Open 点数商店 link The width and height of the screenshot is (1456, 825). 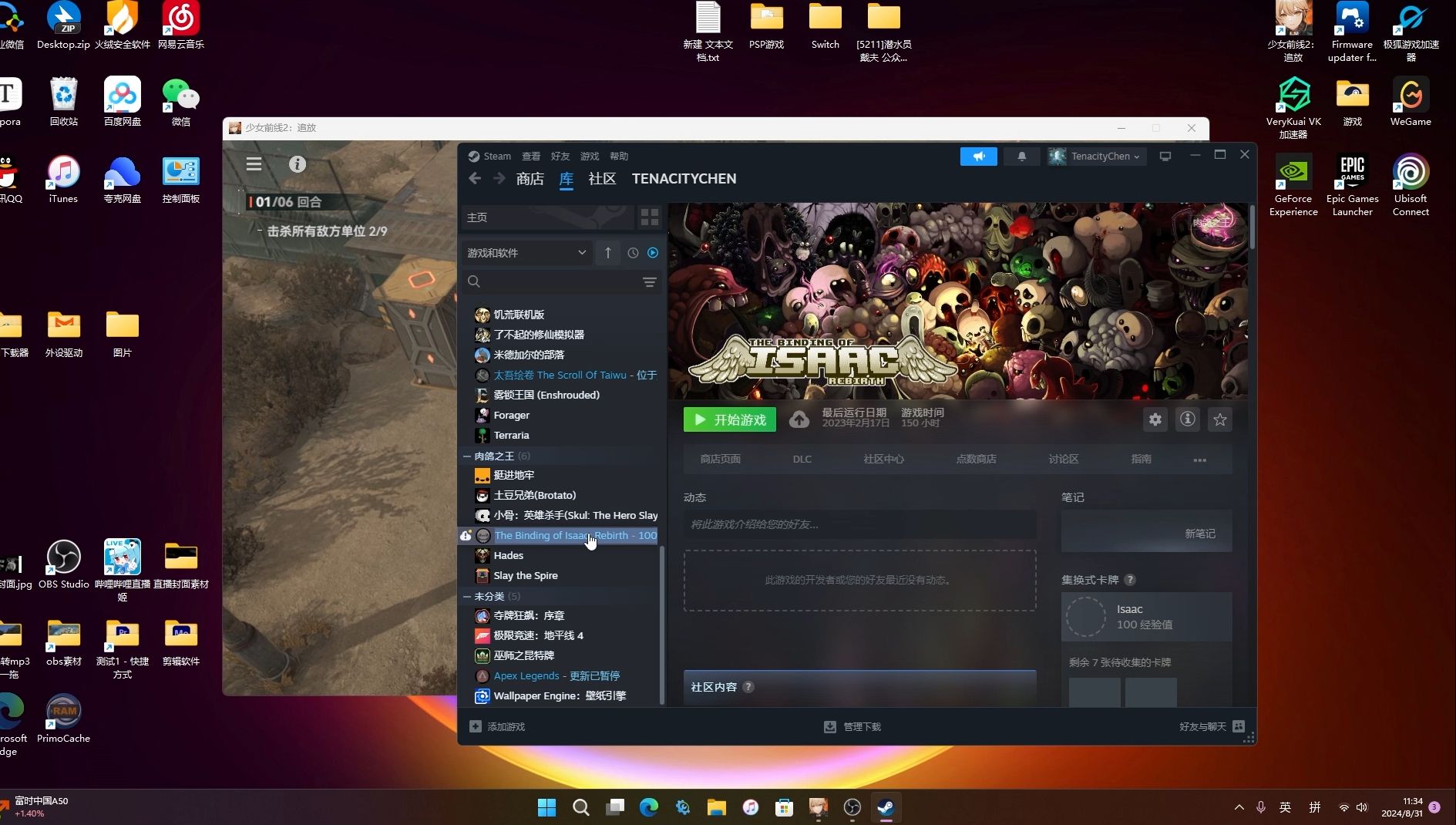click(x=977, y=460)
